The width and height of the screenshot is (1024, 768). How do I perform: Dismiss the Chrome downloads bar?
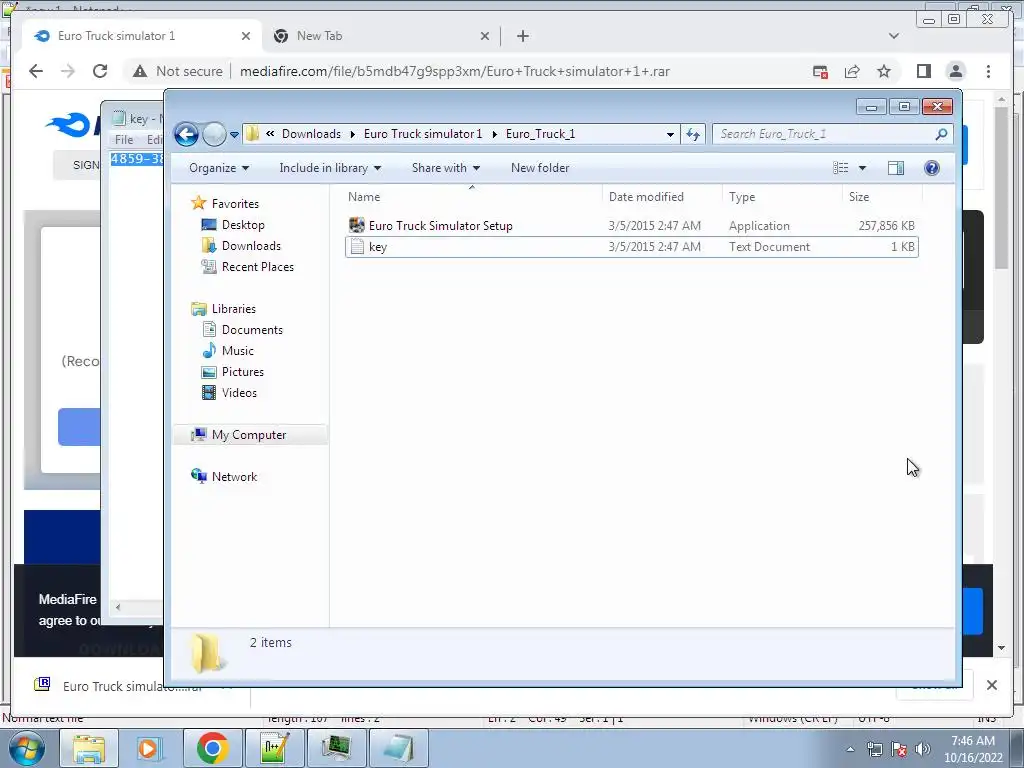coord(991,685)
